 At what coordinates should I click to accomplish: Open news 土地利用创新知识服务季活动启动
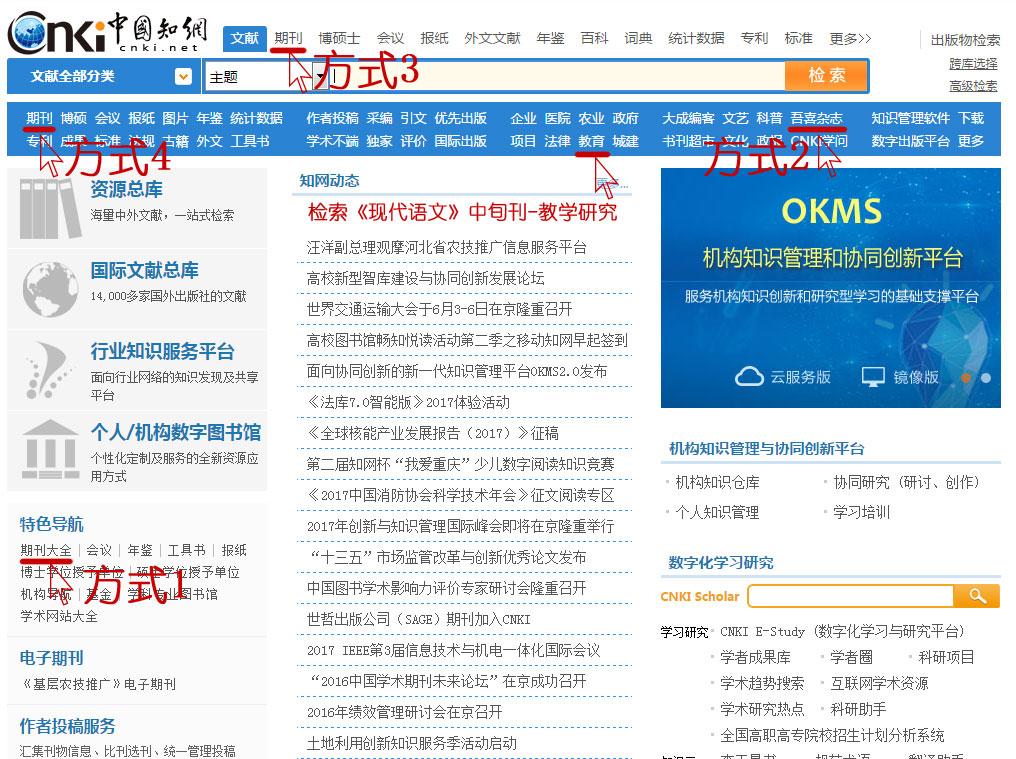click(x=411, y=743)
